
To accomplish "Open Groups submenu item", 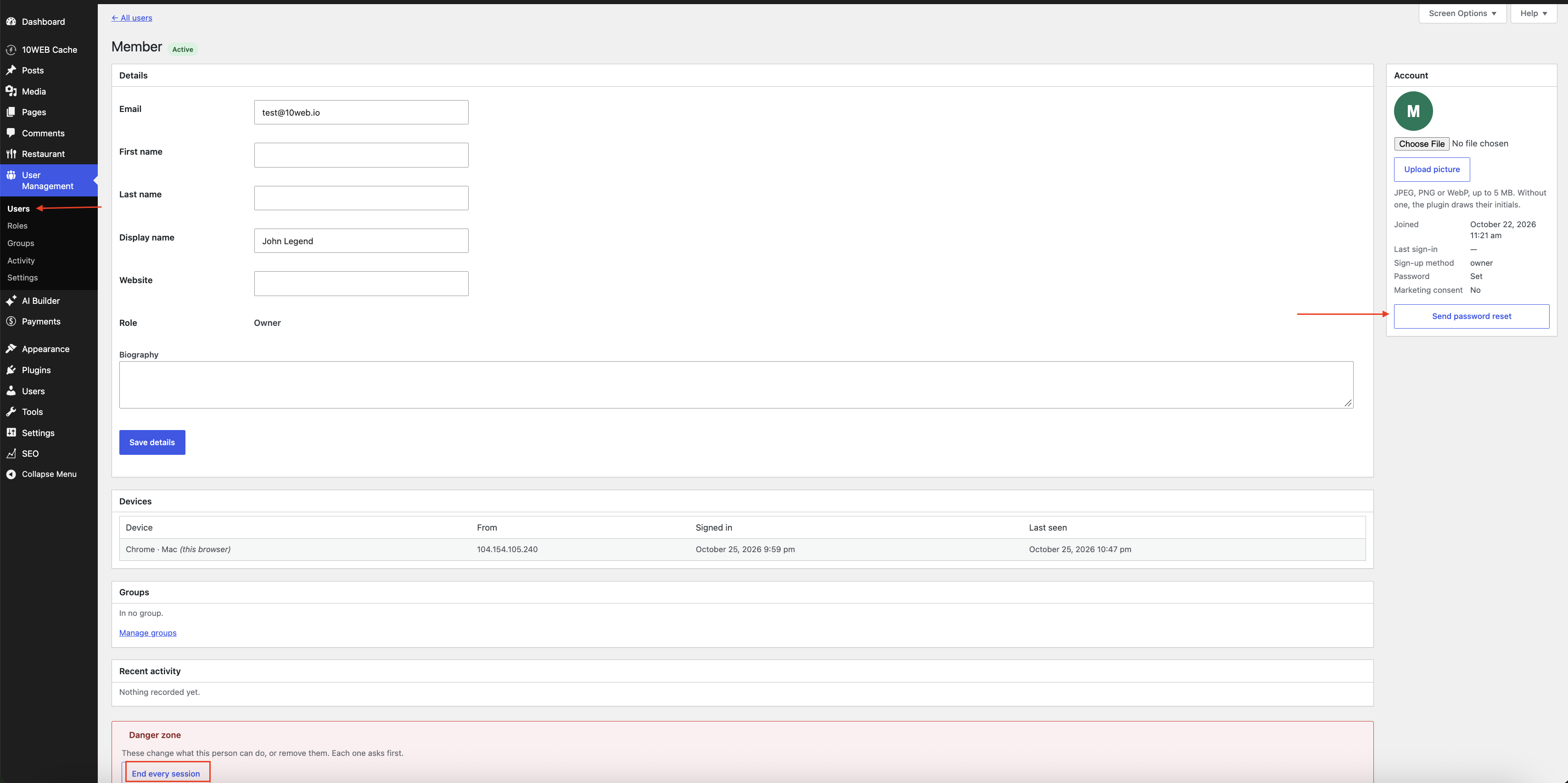I will click(21, 243).
